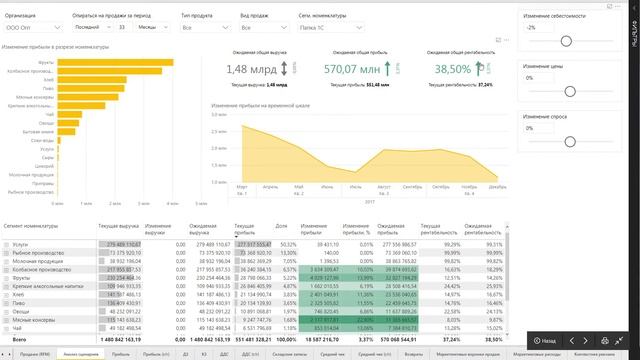Viewport: 640px width, 360px height.
Task: Exit full screen using the collapse arrows icon
Action: point(619,341)
